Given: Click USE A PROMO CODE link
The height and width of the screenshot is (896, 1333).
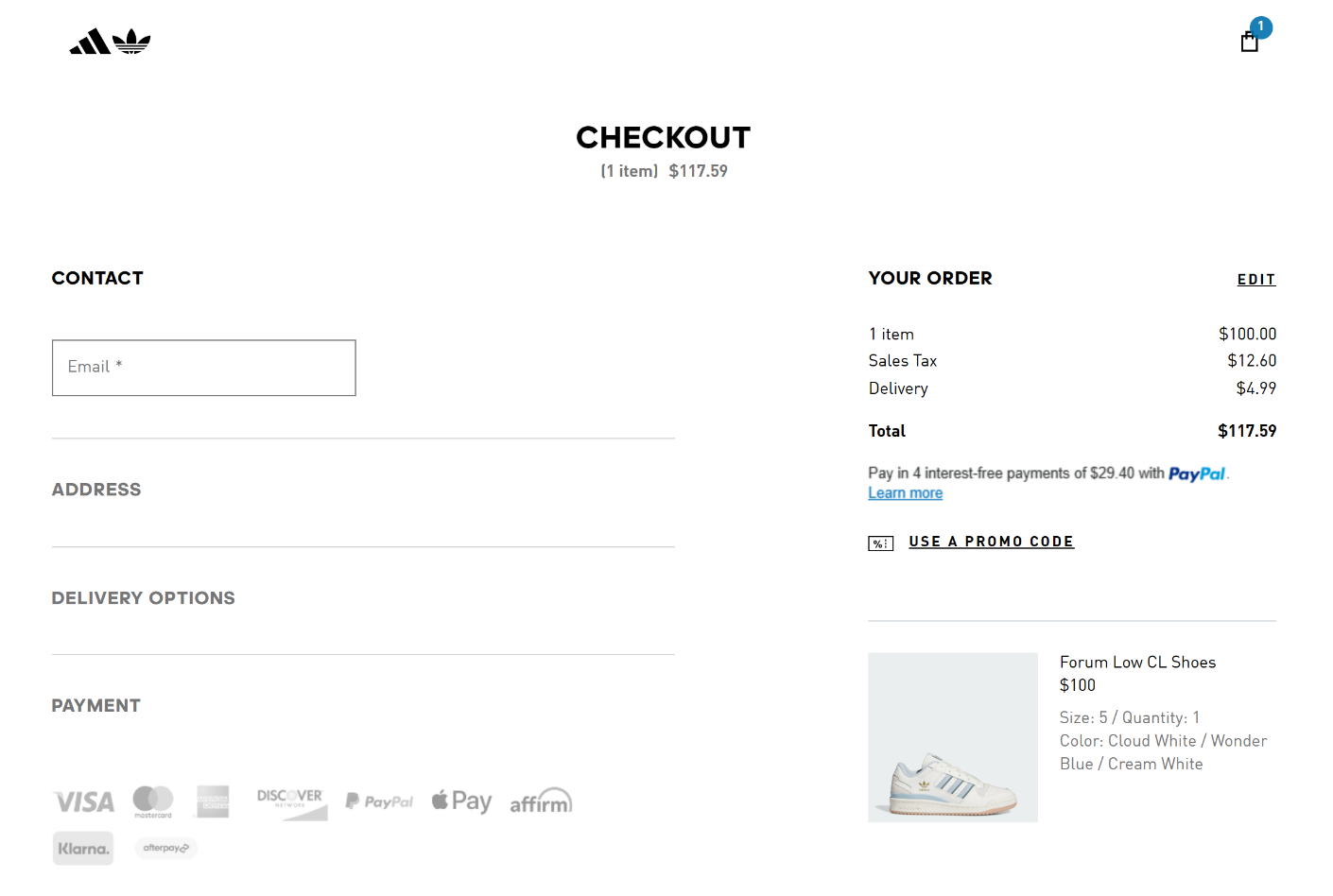Looking at the screenshot, I should (x=991, y=542).
